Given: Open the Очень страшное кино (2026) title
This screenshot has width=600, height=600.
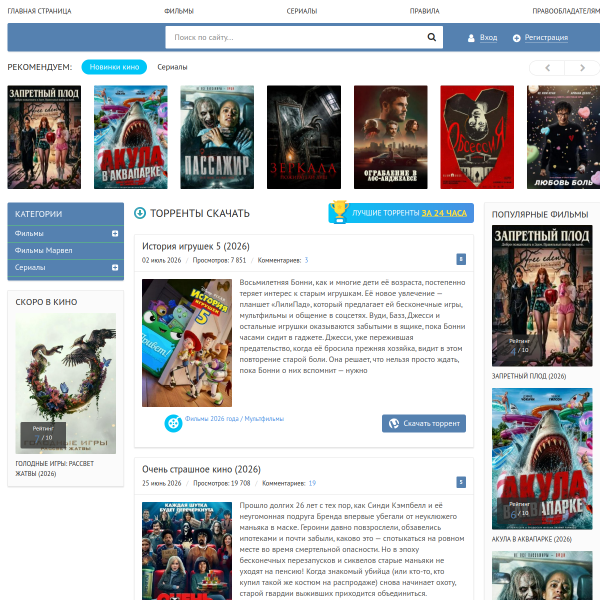Looking at the screenshot, I should coord(201,469).
